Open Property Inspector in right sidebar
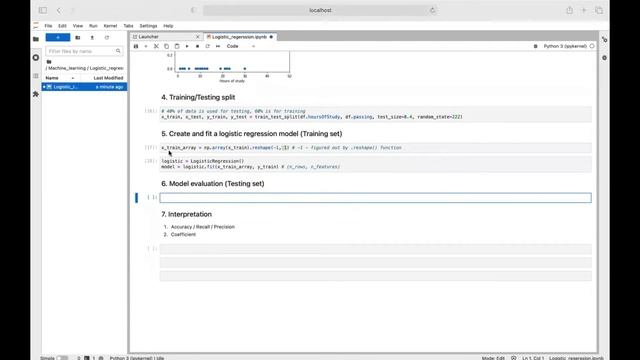The height and width of the screenshot is (360, 640). pos(604,39)
